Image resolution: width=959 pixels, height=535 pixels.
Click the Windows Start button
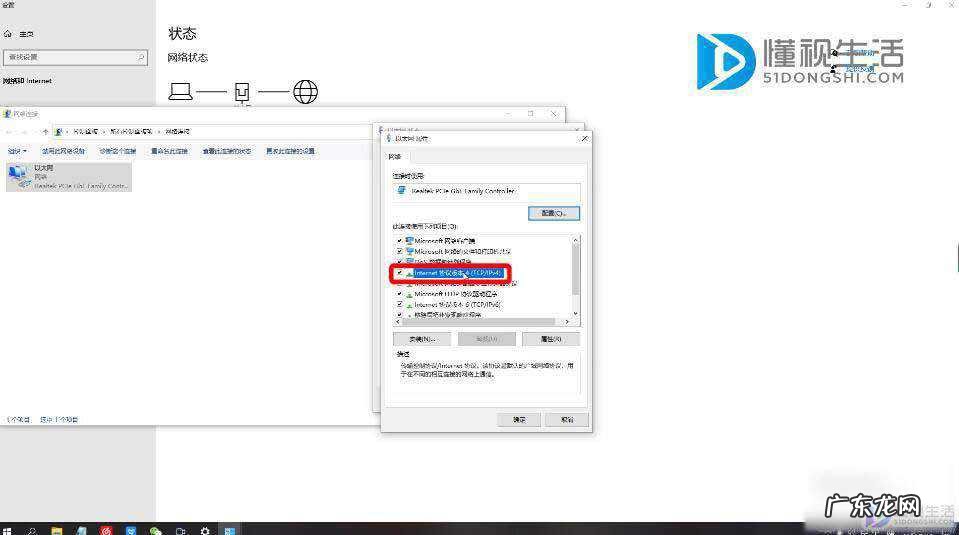7,531
